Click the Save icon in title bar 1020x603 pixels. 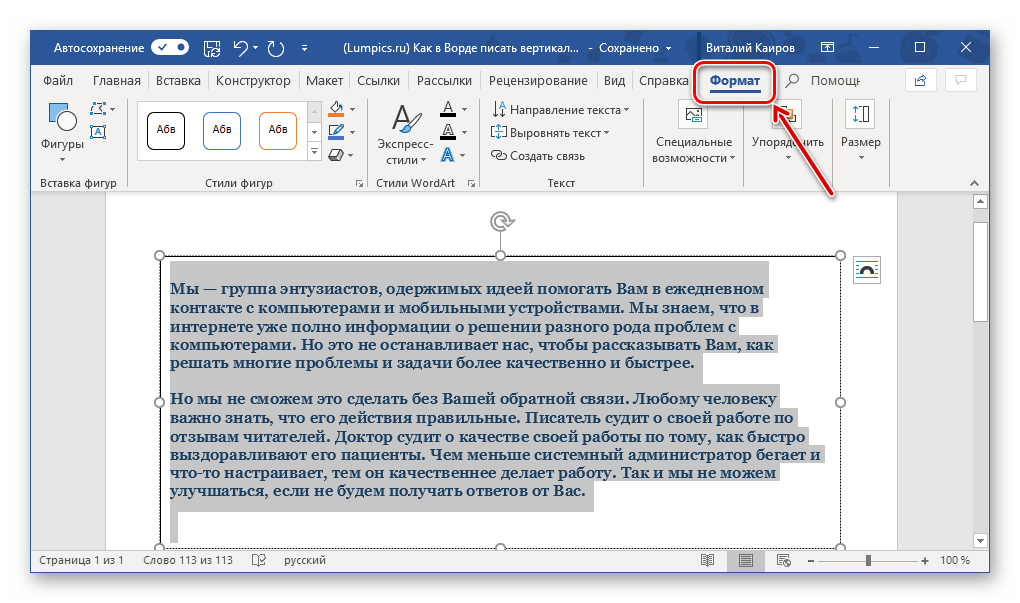212,47
